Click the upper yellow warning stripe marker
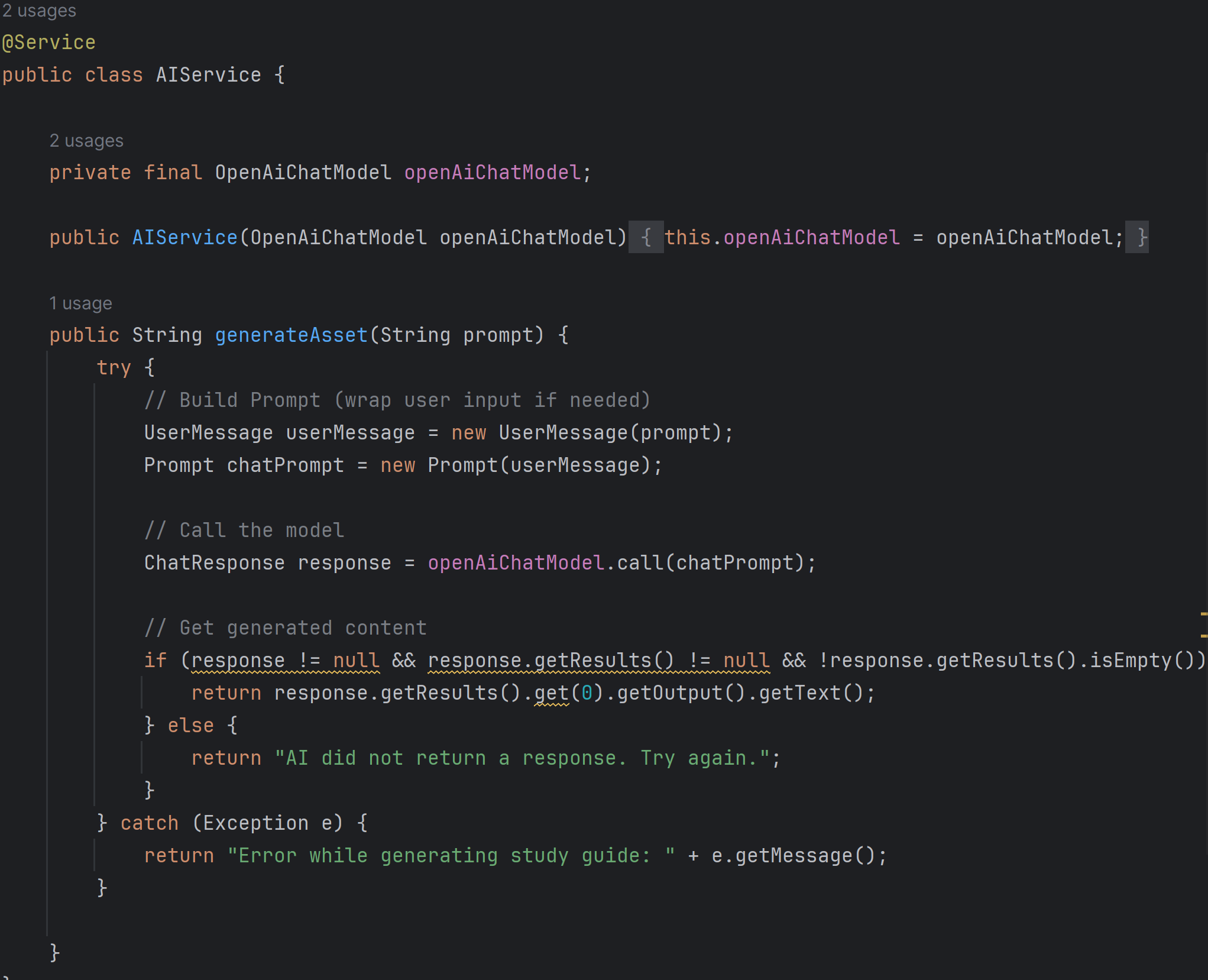Screen dimensions: 1208x980 tap(1204, 614)
